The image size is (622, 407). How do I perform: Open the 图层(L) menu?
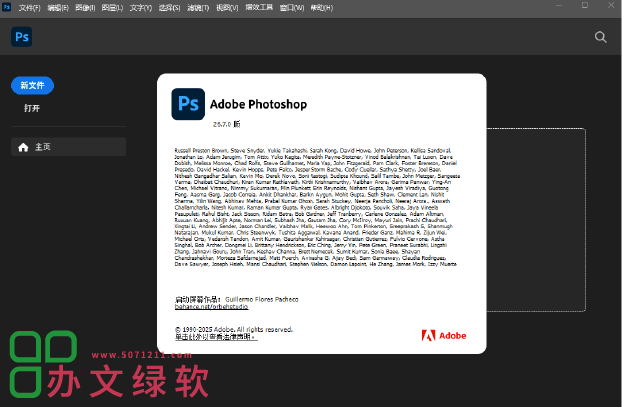[112, 8]
